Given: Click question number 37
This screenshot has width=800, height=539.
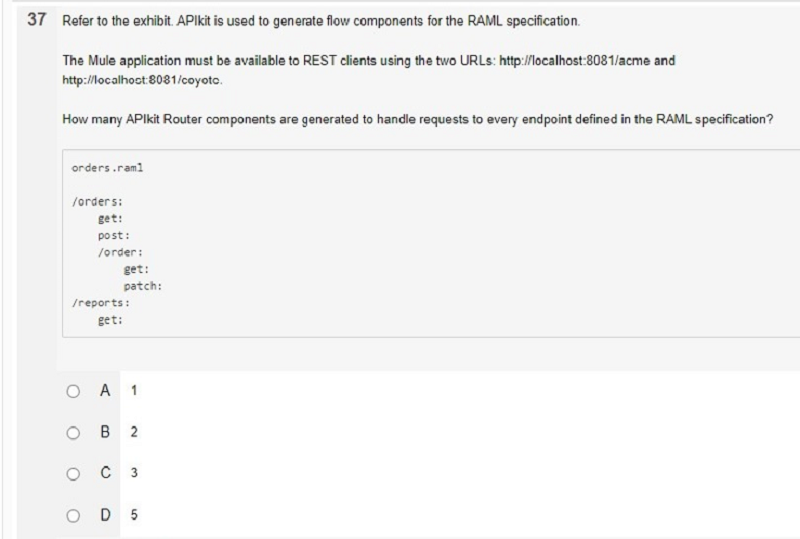Looking at the screenshot, I should click(37, 19).
